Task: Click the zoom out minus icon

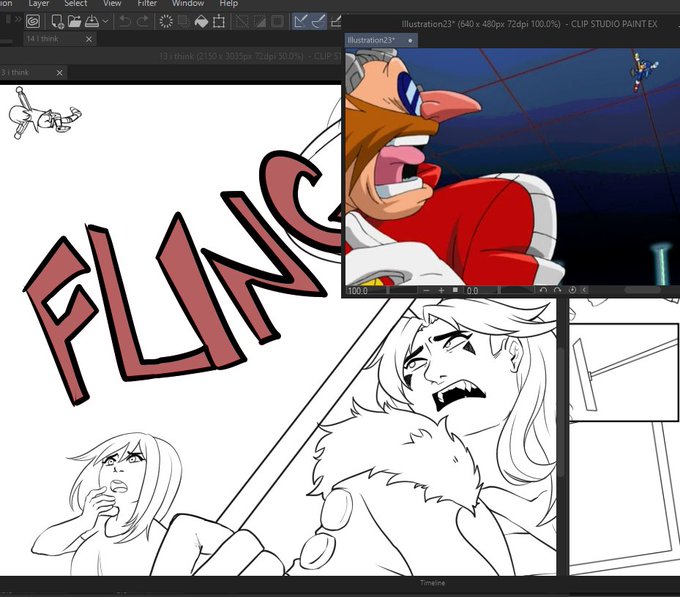Action: 426,290
